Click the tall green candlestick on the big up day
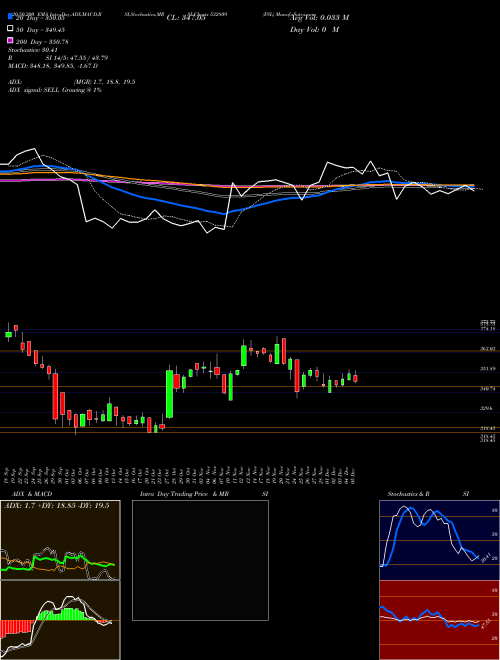 tap(170, 394)
